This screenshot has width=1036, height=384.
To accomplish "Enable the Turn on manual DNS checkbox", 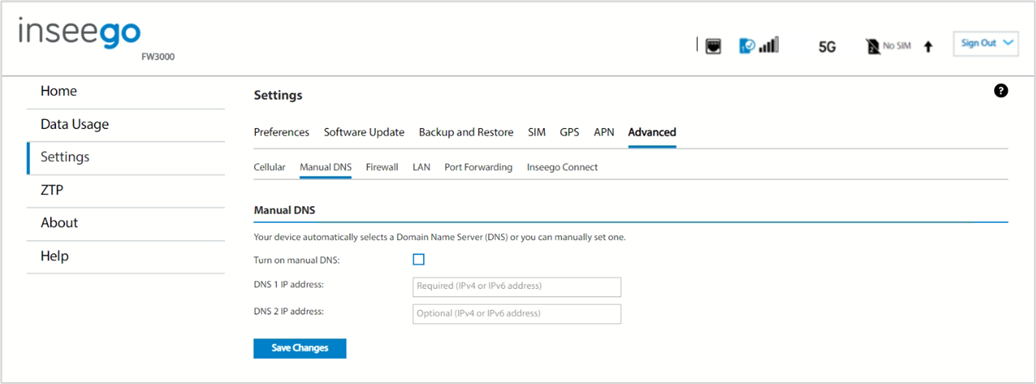I will pyautogui.click(x=418, y=260).
